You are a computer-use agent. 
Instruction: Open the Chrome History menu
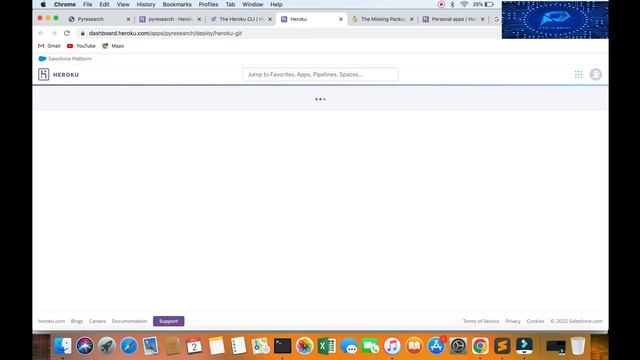click(x=146, y=4)
